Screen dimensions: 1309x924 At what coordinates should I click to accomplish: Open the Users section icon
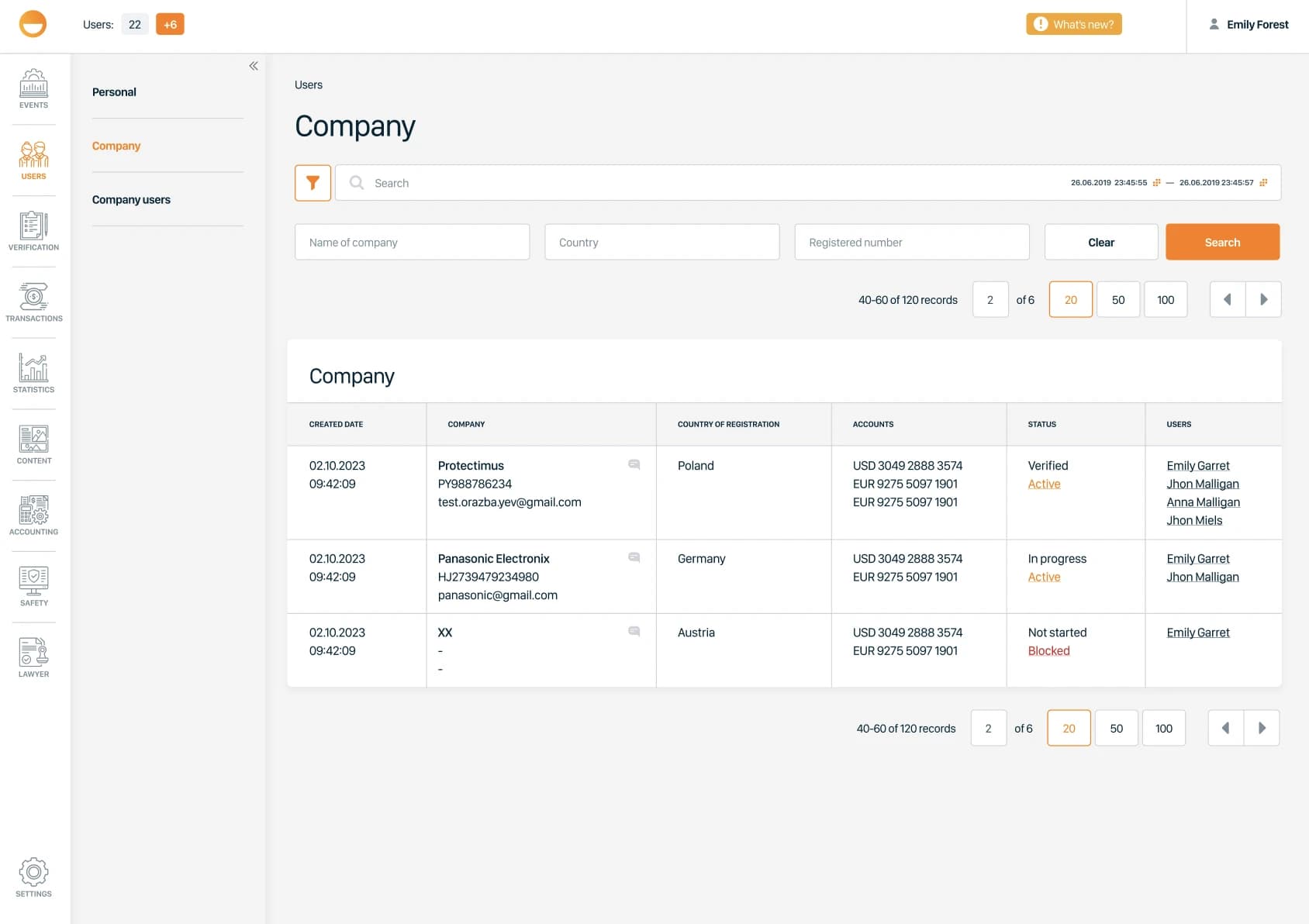point(33,160)
